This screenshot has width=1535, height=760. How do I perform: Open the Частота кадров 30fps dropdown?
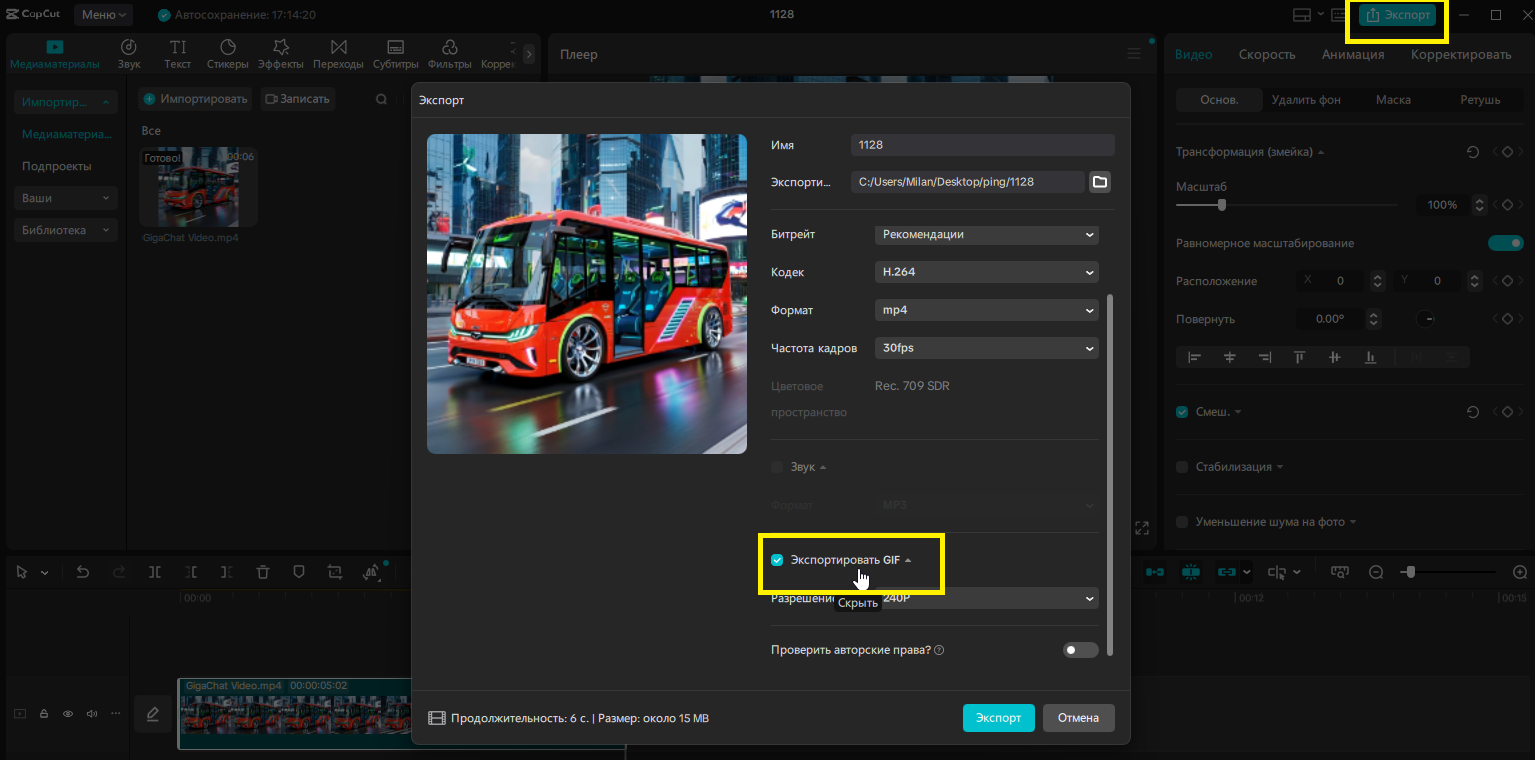986,348
